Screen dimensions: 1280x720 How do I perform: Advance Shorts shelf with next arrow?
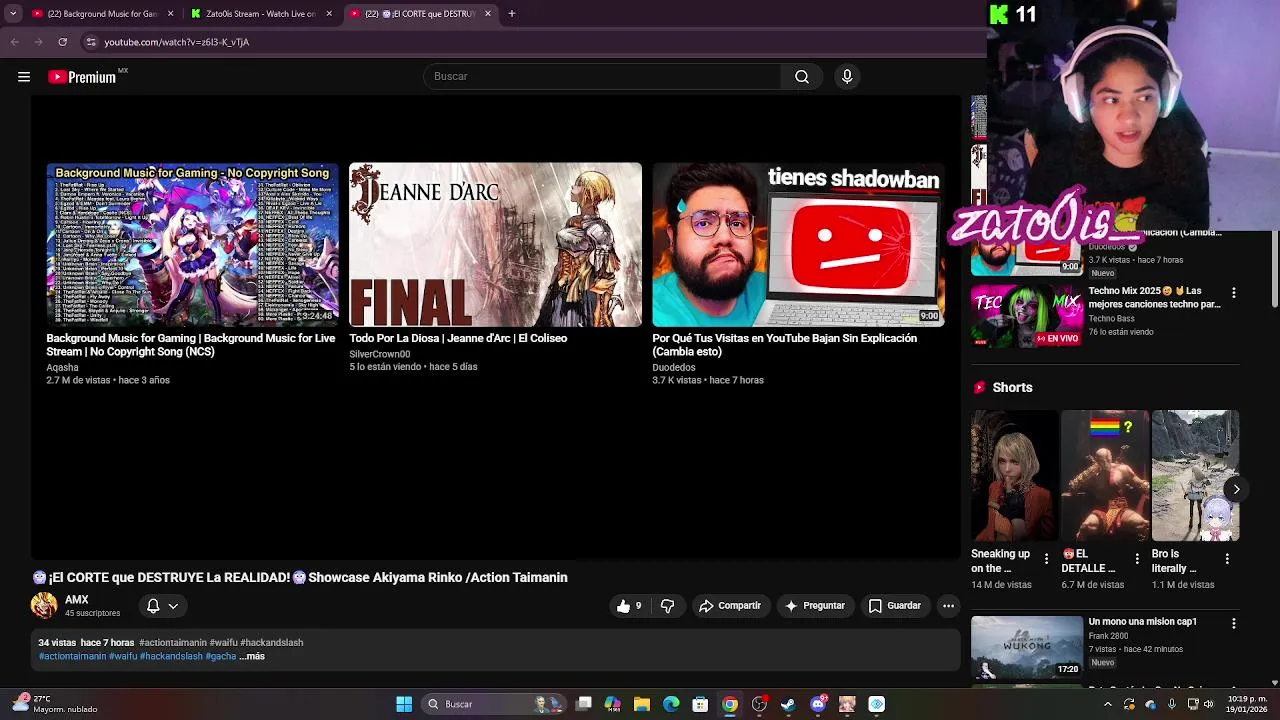(x=1236, y=489)
